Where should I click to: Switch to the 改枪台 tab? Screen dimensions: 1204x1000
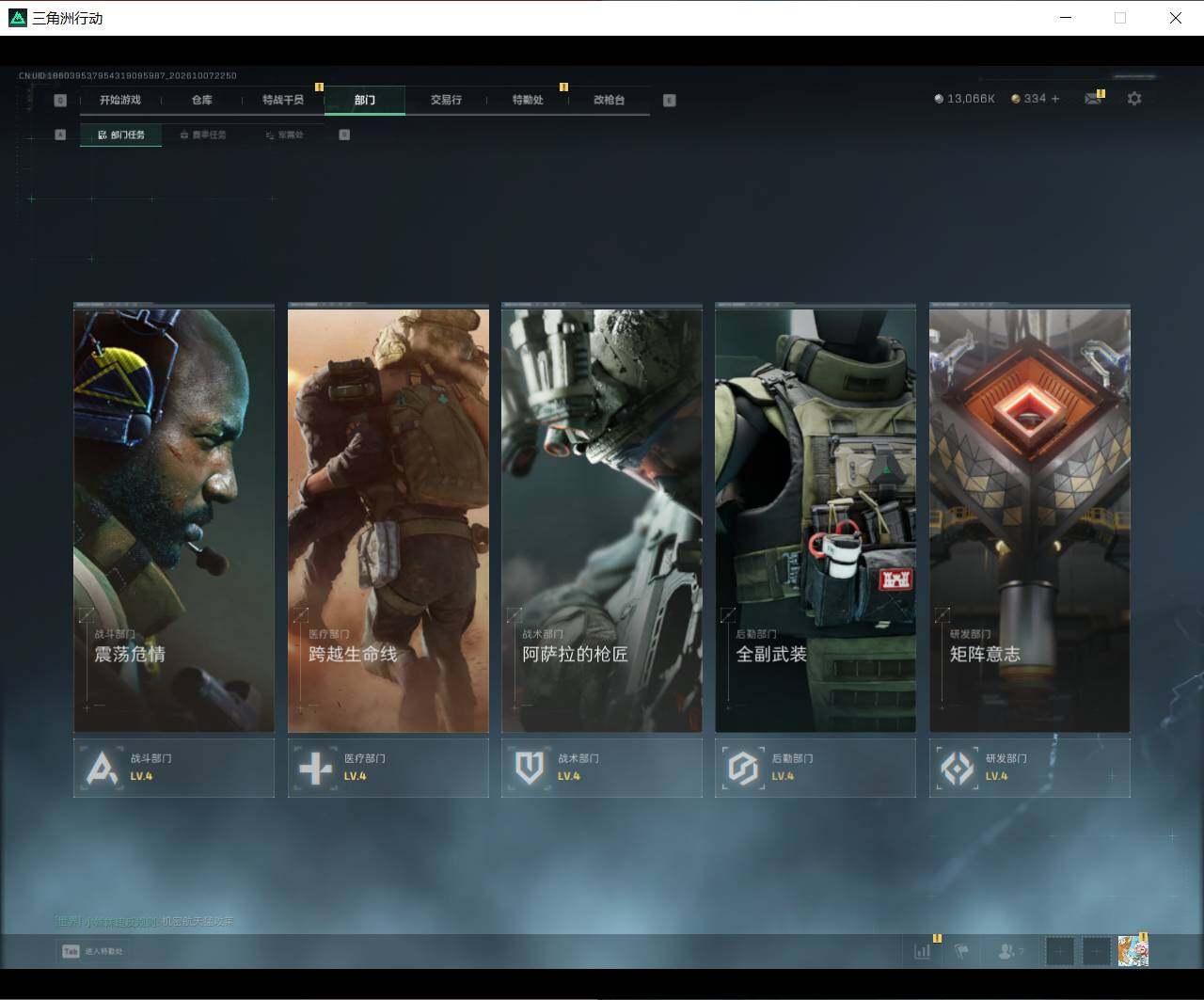coord(609,100)
